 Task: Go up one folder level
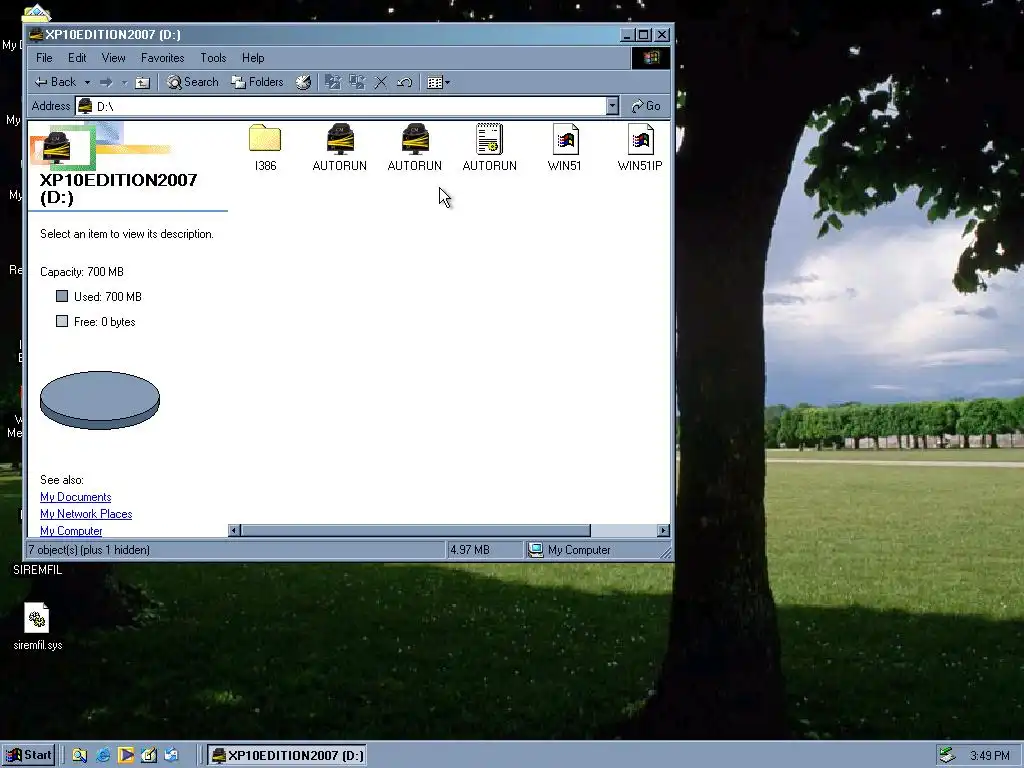(142, 82)
